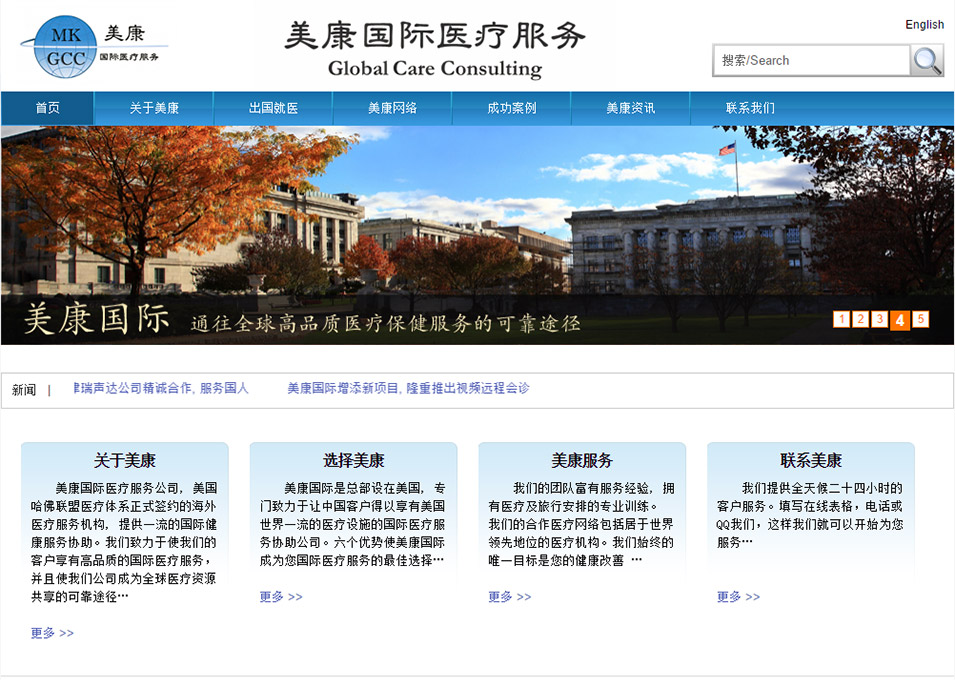Open the 美康资讯 menu item
The height and width of the screenshot is (680, 955).
pyautogui.click(x=630, y=108)
